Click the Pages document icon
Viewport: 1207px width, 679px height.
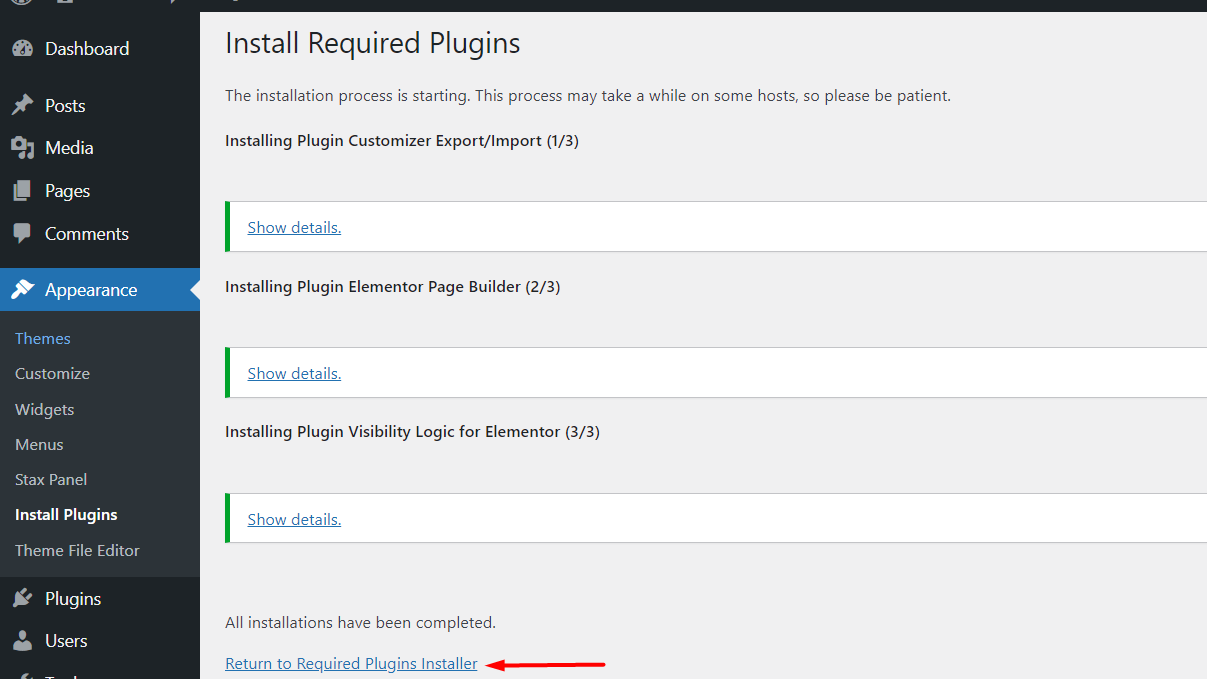tap(22, 190)
